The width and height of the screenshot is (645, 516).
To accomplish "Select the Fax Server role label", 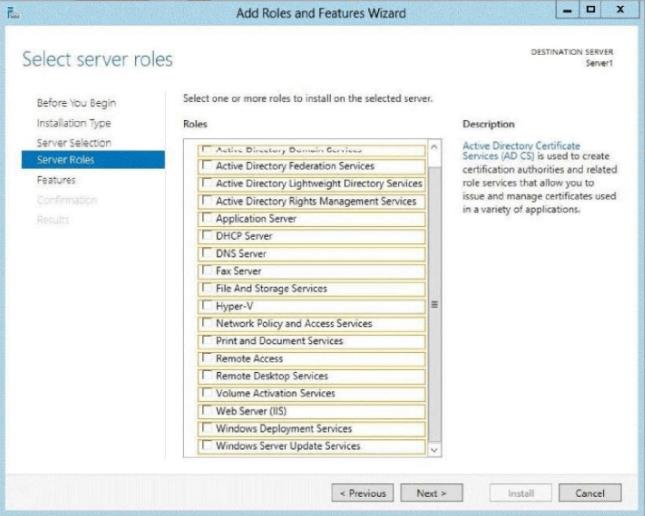I will pyautogui.click(x=239, y=271).
